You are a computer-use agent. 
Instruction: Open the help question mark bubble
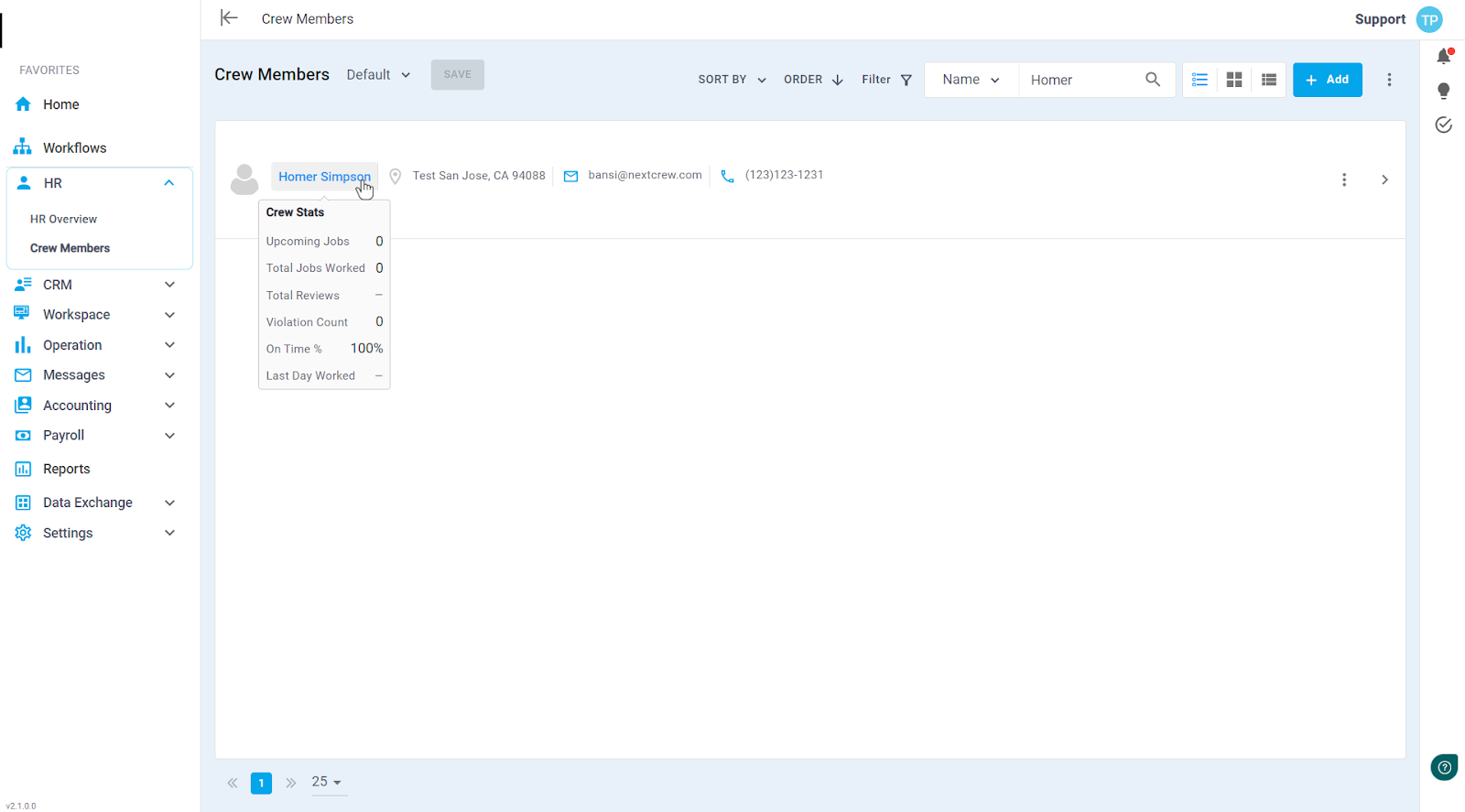click(1444, 767)
